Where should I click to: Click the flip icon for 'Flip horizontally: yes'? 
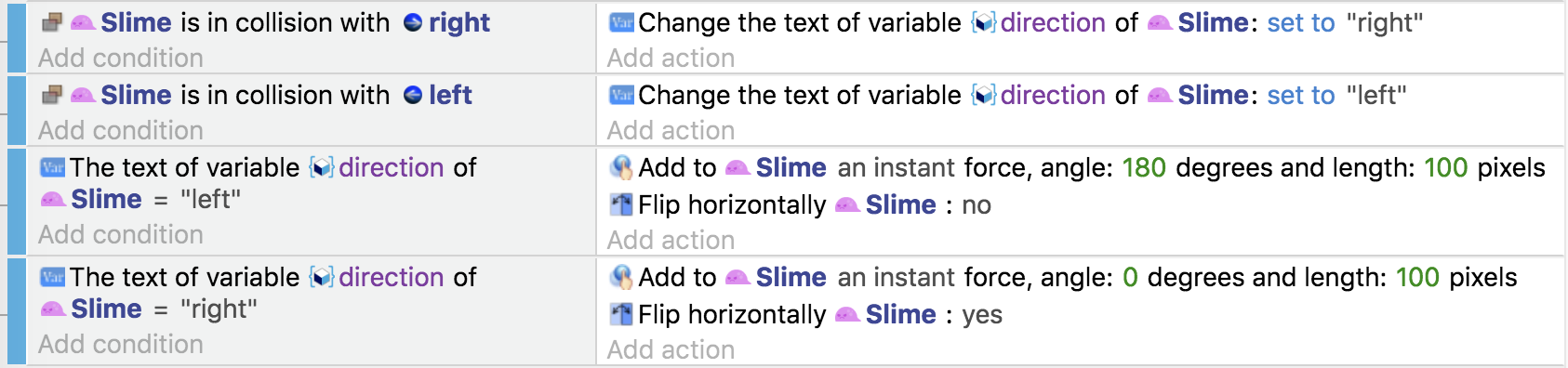click(x=621, y=314)
